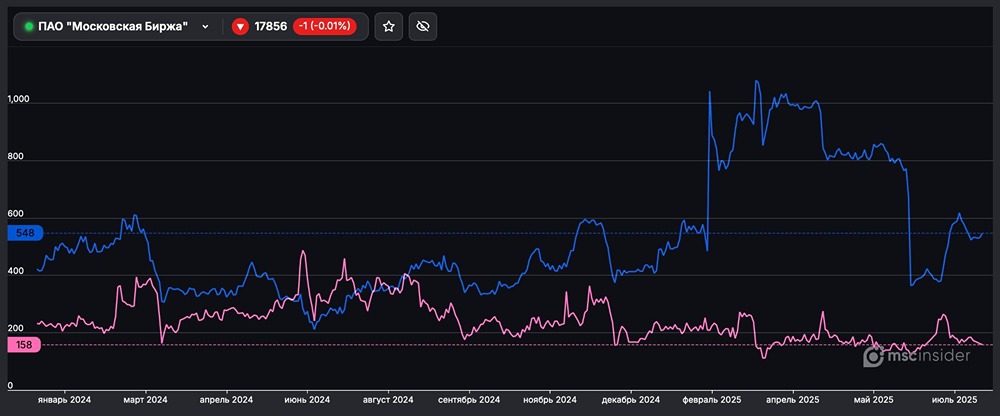Click the январь 2024 axis label
Viewport: 1000px width, 416px height.
64,399
